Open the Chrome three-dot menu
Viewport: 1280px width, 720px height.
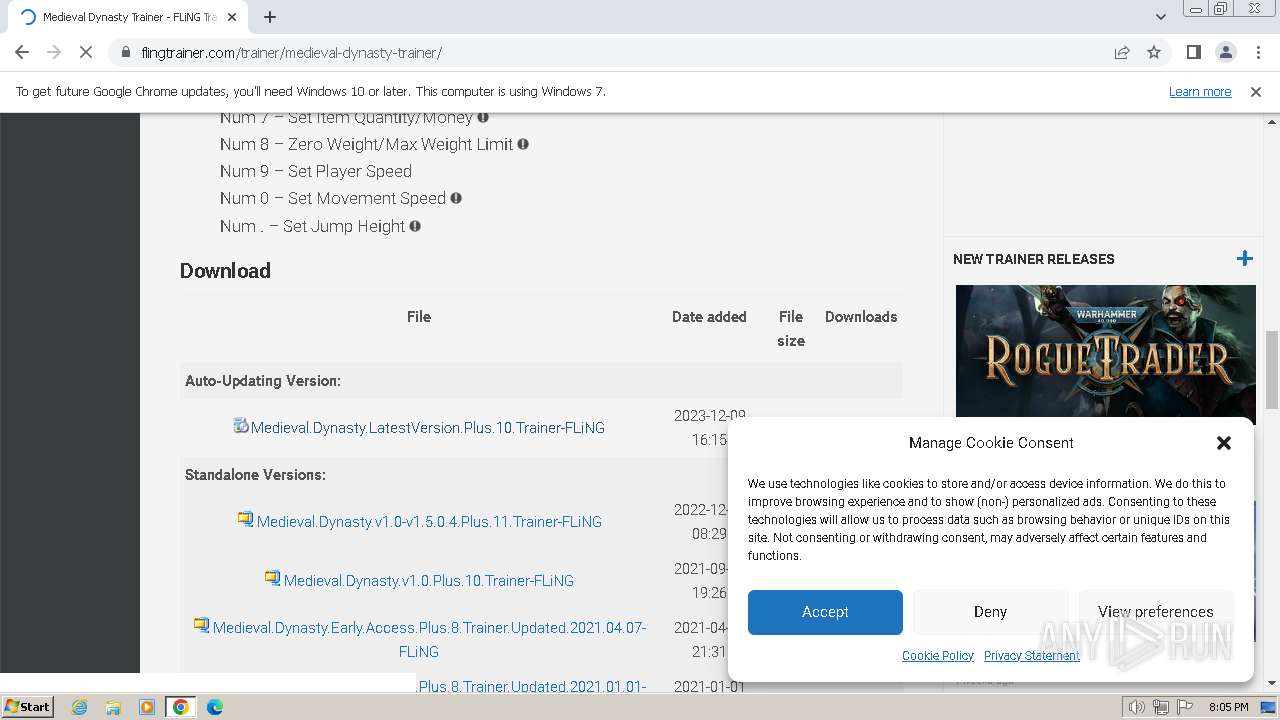[1257, 52]
